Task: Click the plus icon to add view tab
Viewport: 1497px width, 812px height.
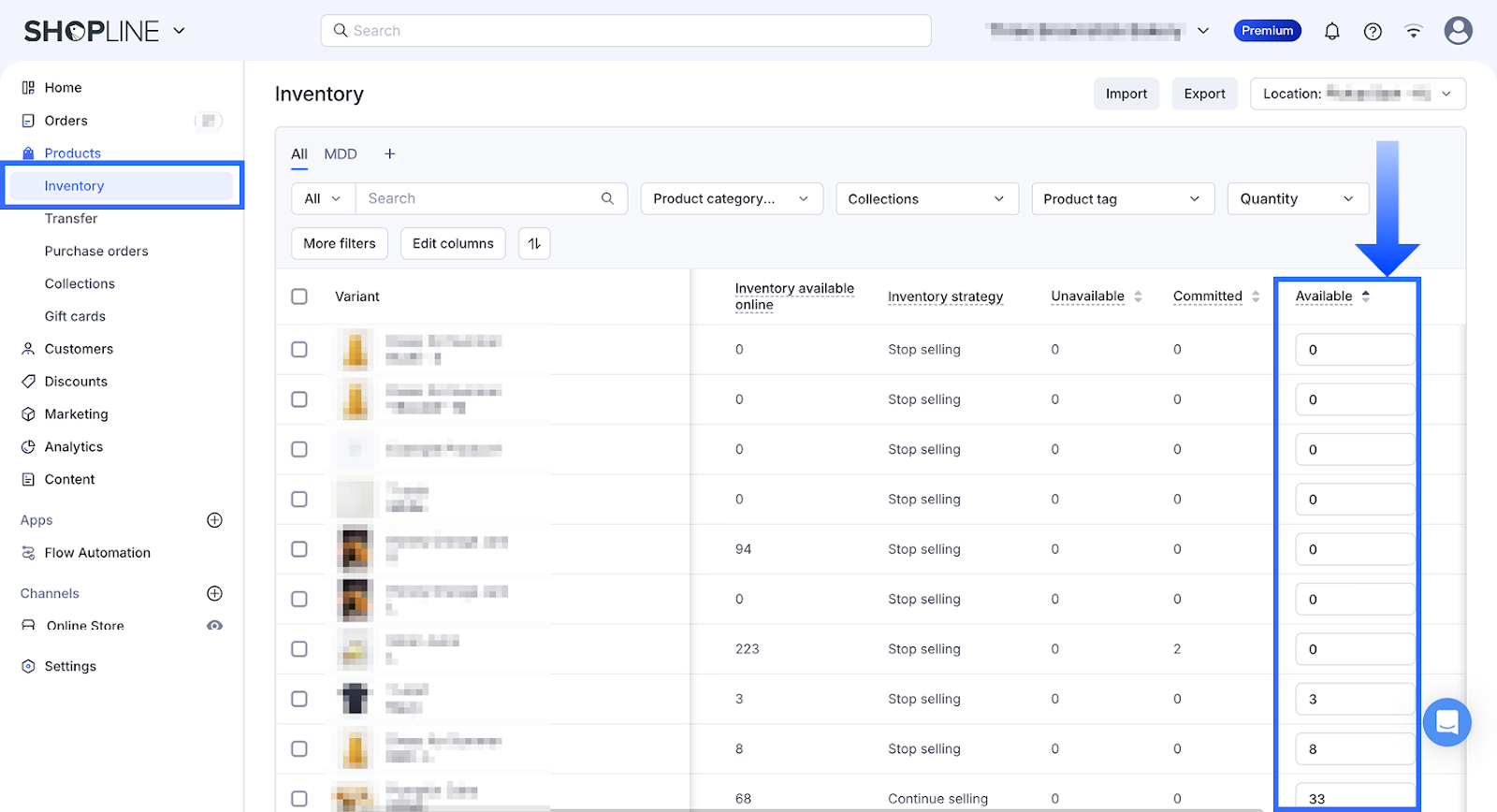Action: pos(390,154)
